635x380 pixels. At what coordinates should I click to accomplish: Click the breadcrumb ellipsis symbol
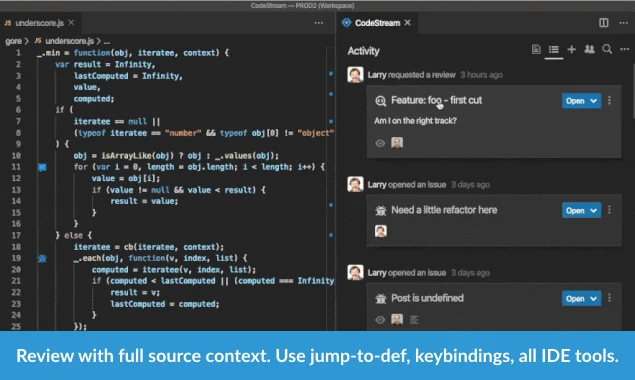coord(107,41)
